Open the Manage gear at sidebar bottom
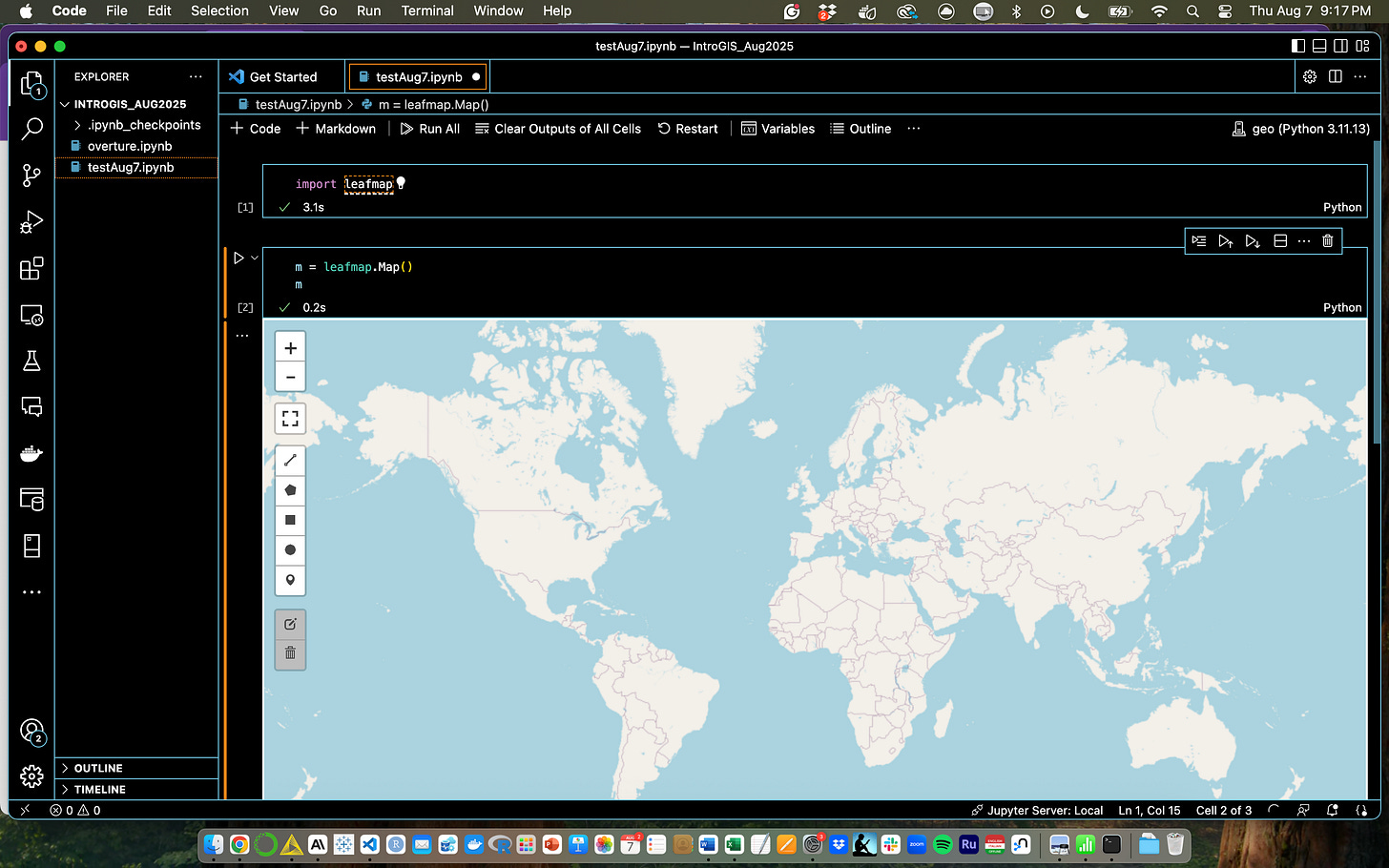The width and height of the screenshot is (1389, 868). point(31,776)
